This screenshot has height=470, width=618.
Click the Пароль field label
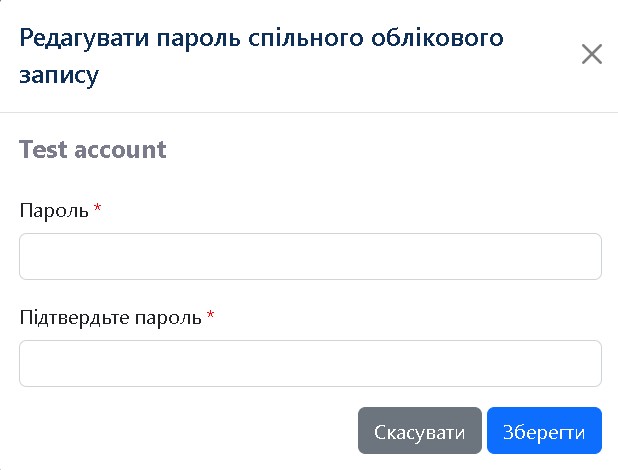(54, 210)
